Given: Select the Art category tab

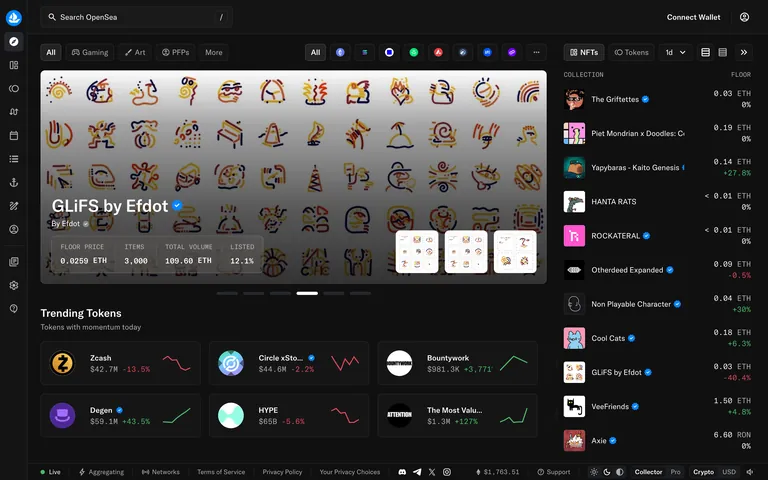Looking at the screenshot, I should [135, 52].
